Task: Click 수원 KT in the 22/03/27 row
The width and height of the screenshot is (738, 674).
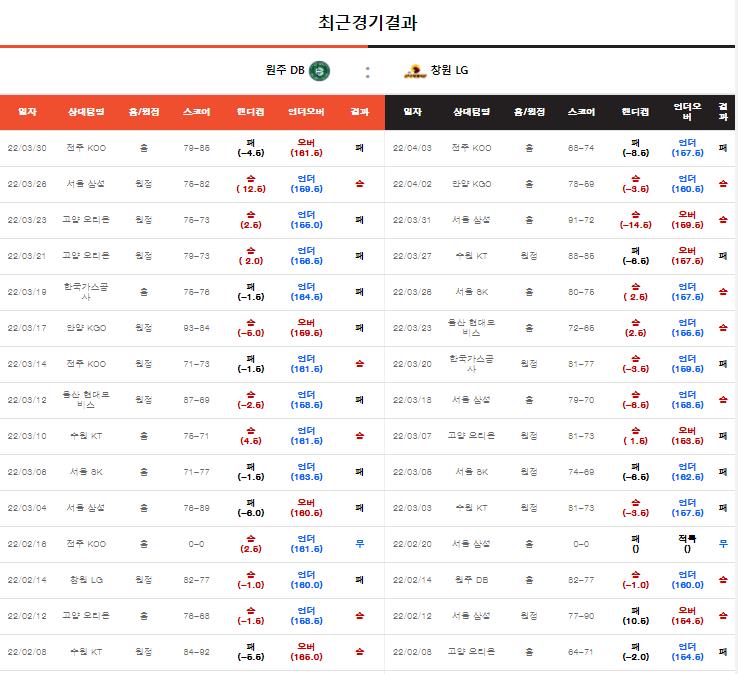Action: click(x=471, y=256)
